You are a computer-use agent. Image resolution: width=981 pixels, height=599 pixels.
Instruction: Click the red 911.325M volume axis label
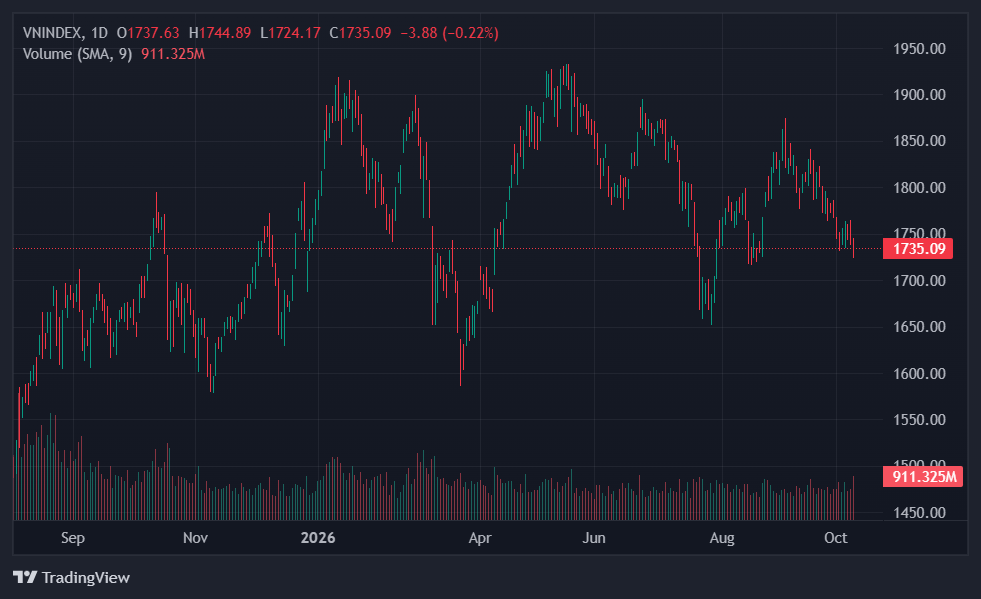pyautogui.click(x=923, y=477)
